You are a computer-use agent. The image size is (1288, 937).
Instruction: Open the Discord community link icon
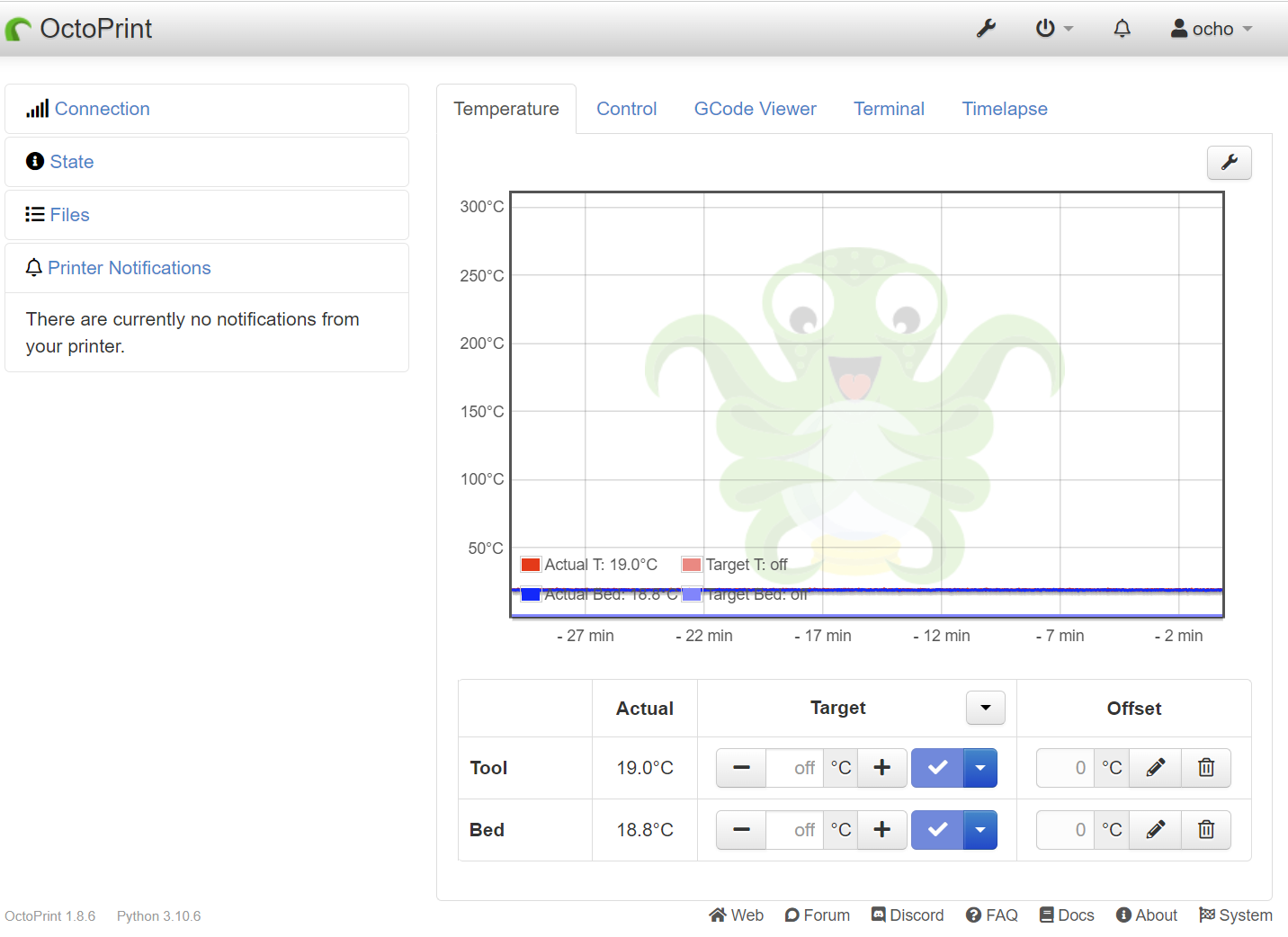(x=880, y=915)
